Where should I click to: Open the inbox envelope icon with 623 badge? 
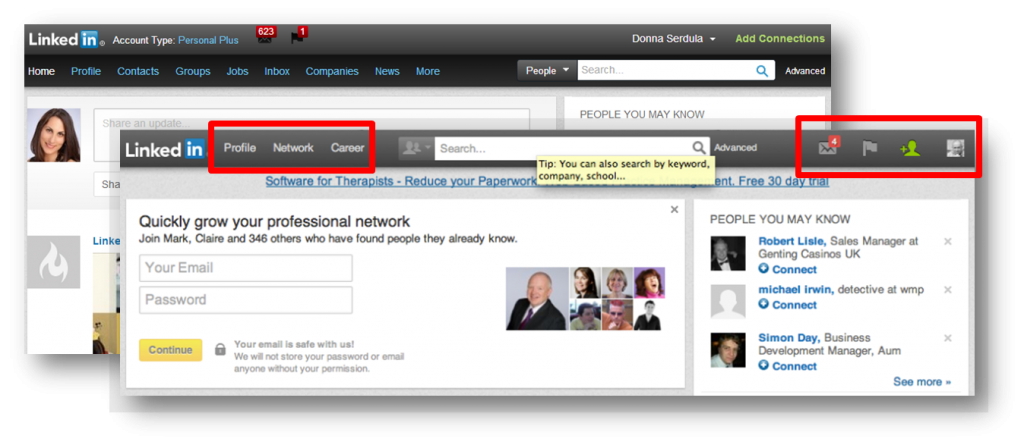point(264,39)
